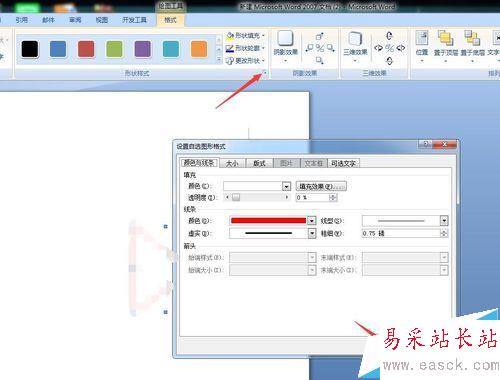This screenshot has width=500, height=380.
Task: Select the 颜色与线条 dialog tab
Action: point(199,163)
